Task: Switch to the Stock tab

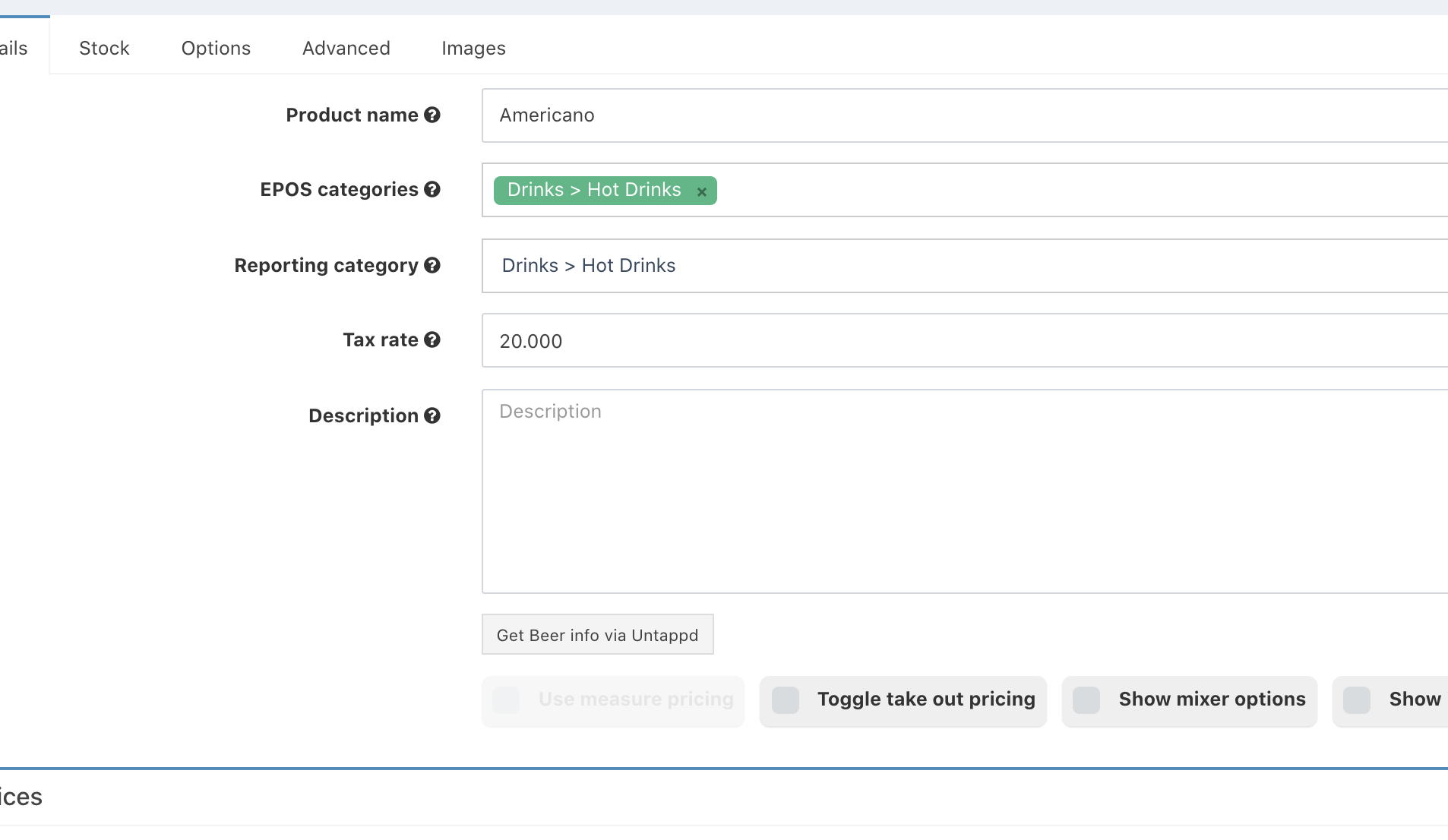Action: pos(104,48)
